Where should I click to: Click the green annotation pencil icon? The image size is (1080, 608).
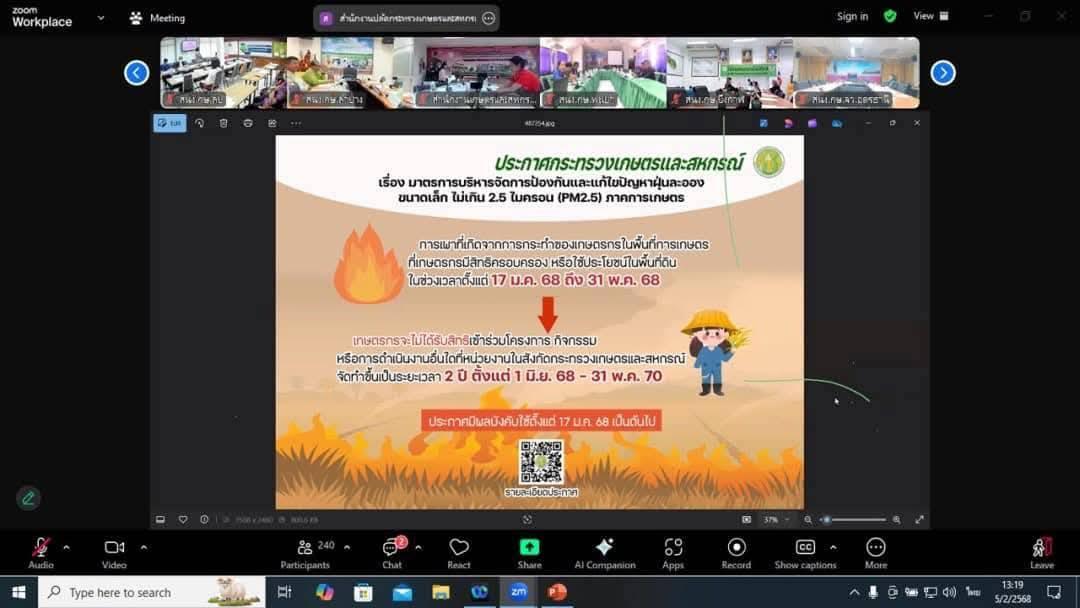tap(28, 498)
